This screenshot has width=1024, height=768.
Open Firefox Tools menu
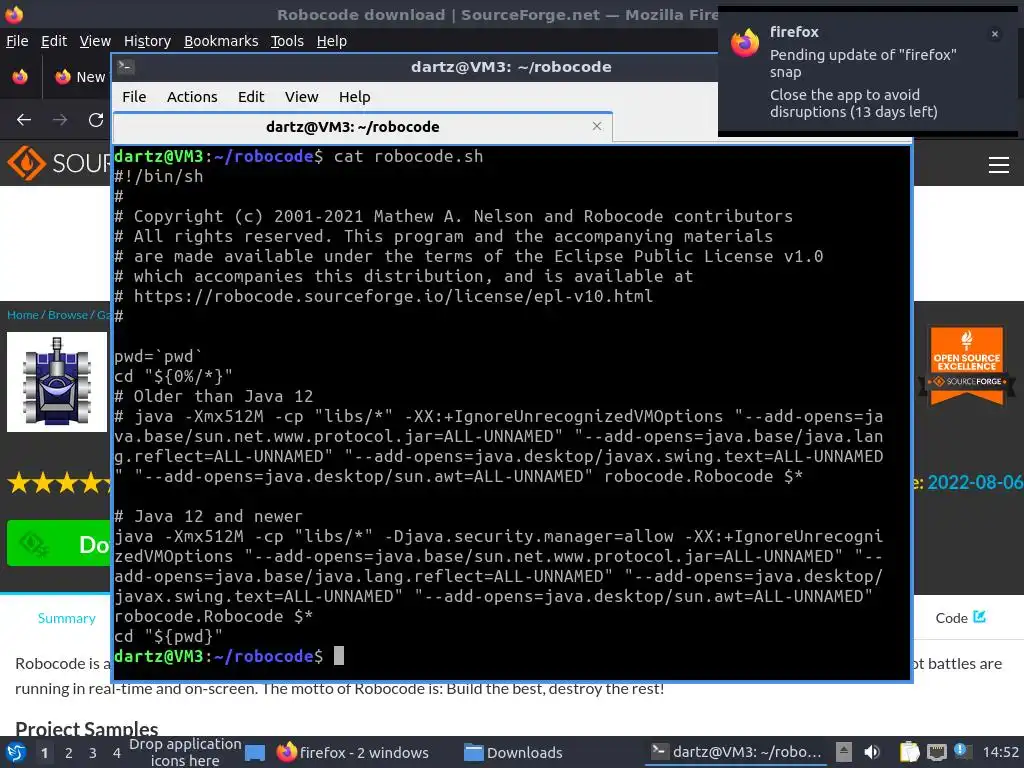tap(287, 40)
